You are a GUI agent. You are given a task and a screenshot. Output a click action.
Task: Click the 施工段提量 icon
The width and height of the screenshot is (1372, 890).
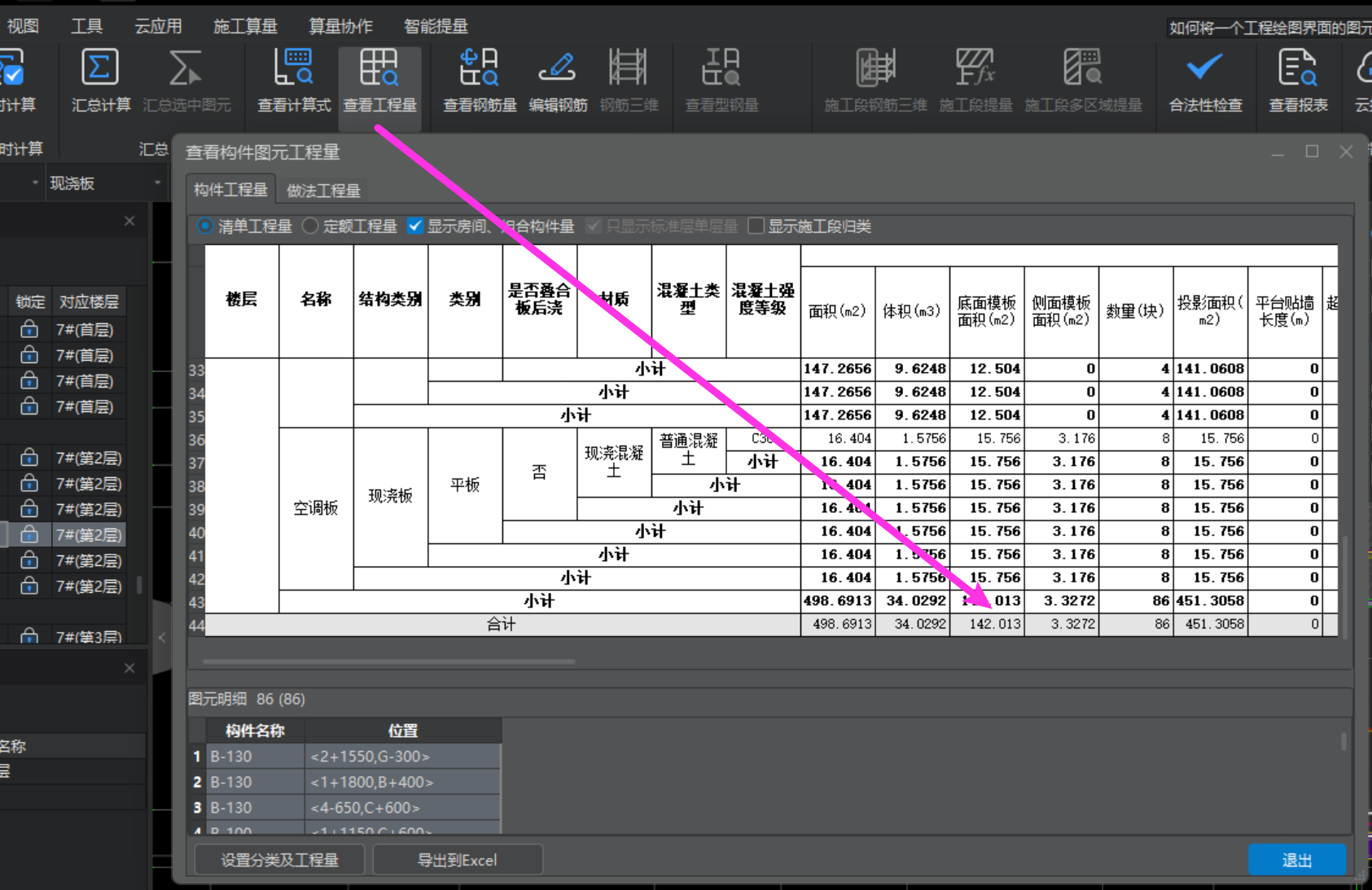[x=975, y=68]
